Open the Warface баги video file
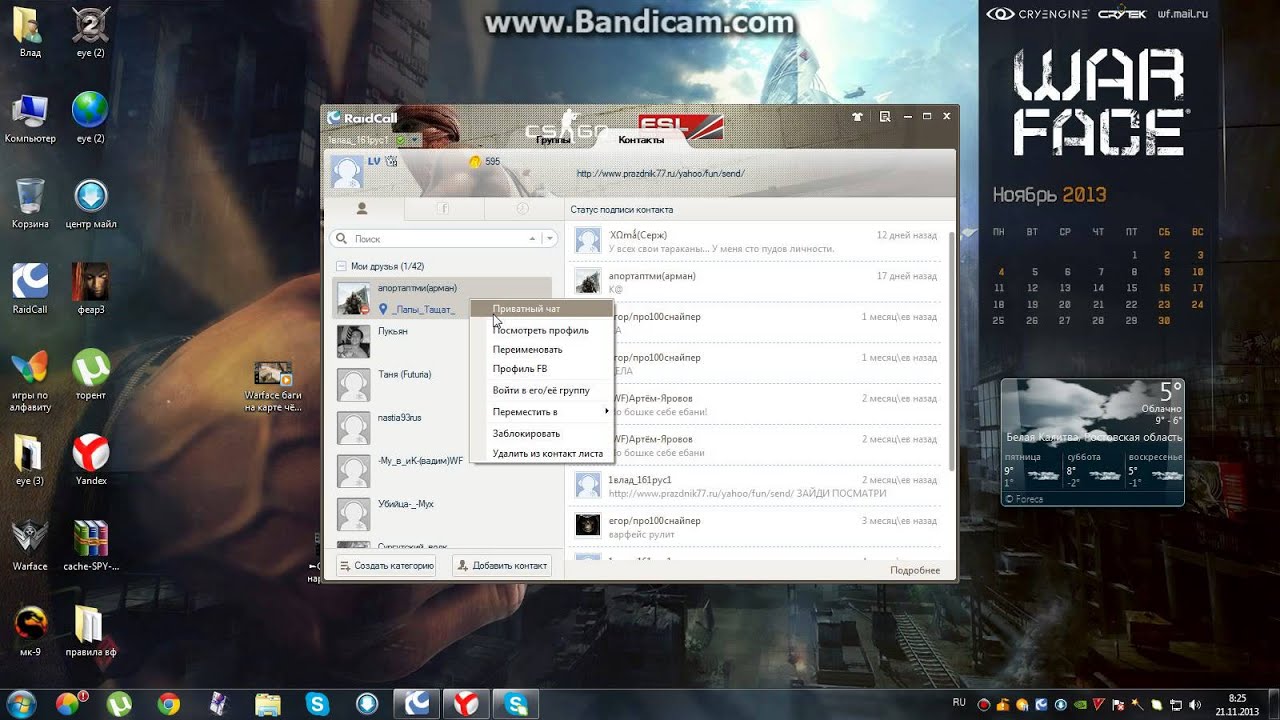 (x=273, y=388)
